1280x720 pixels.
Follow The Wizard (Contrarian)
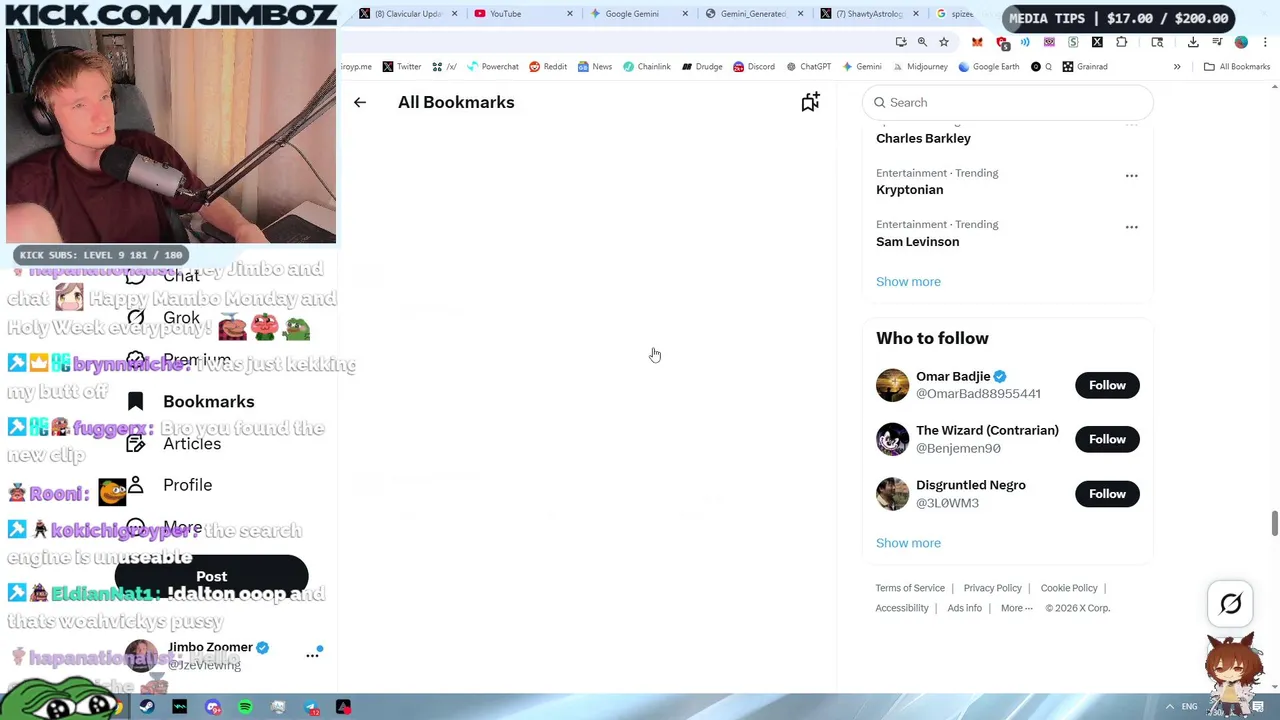coord(1107,439)
